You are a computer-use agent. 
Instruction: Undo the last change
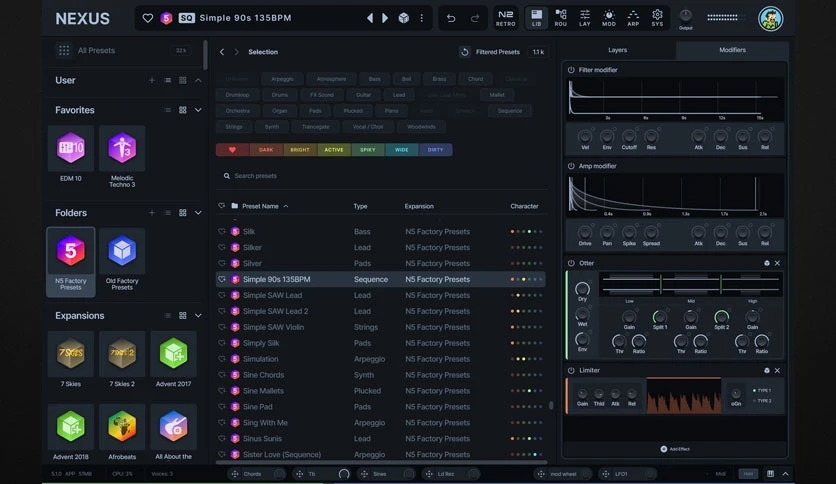(451, 18)
